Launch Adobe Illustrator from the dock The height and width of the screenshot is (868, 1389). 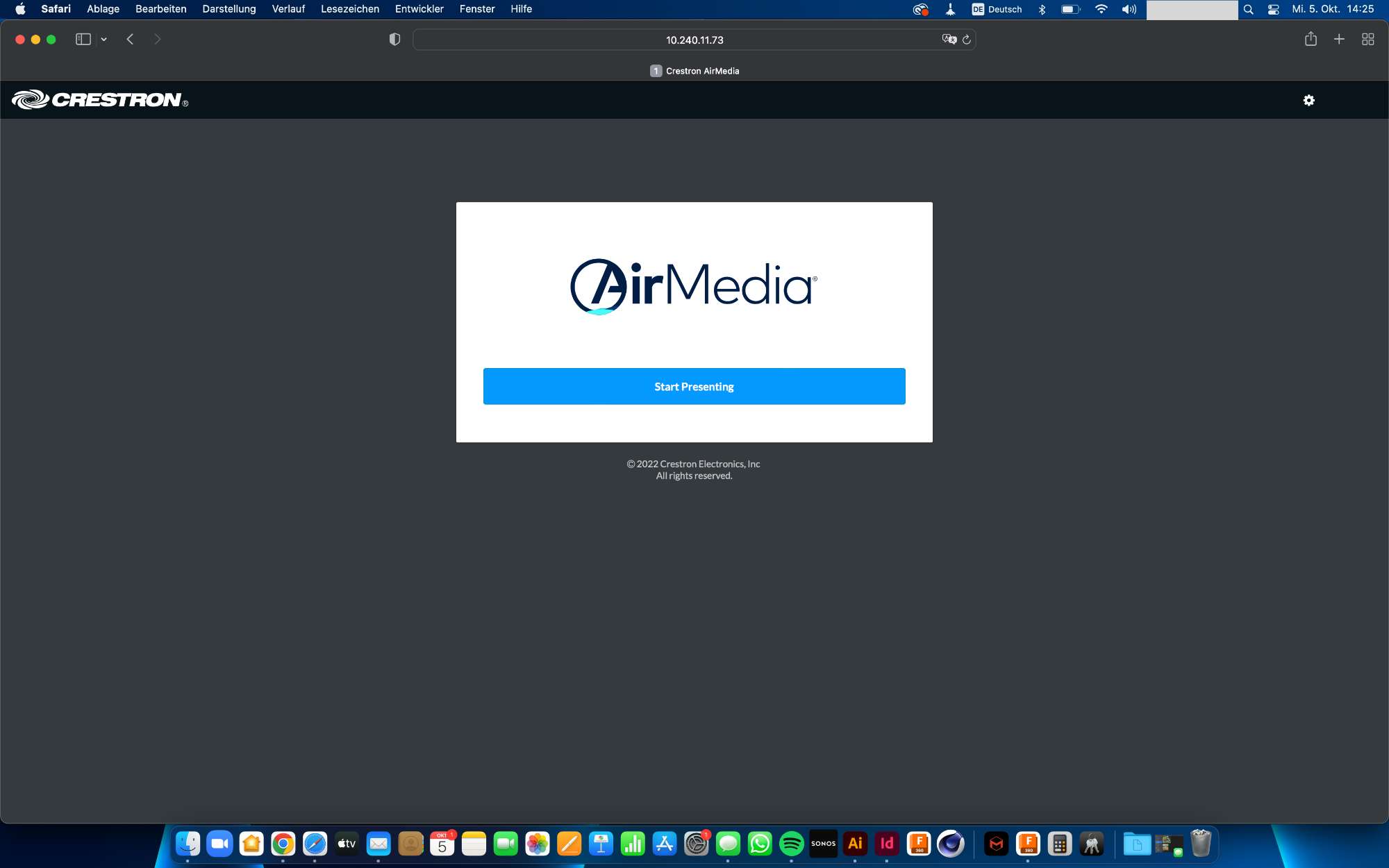click(x=855, y=844)
